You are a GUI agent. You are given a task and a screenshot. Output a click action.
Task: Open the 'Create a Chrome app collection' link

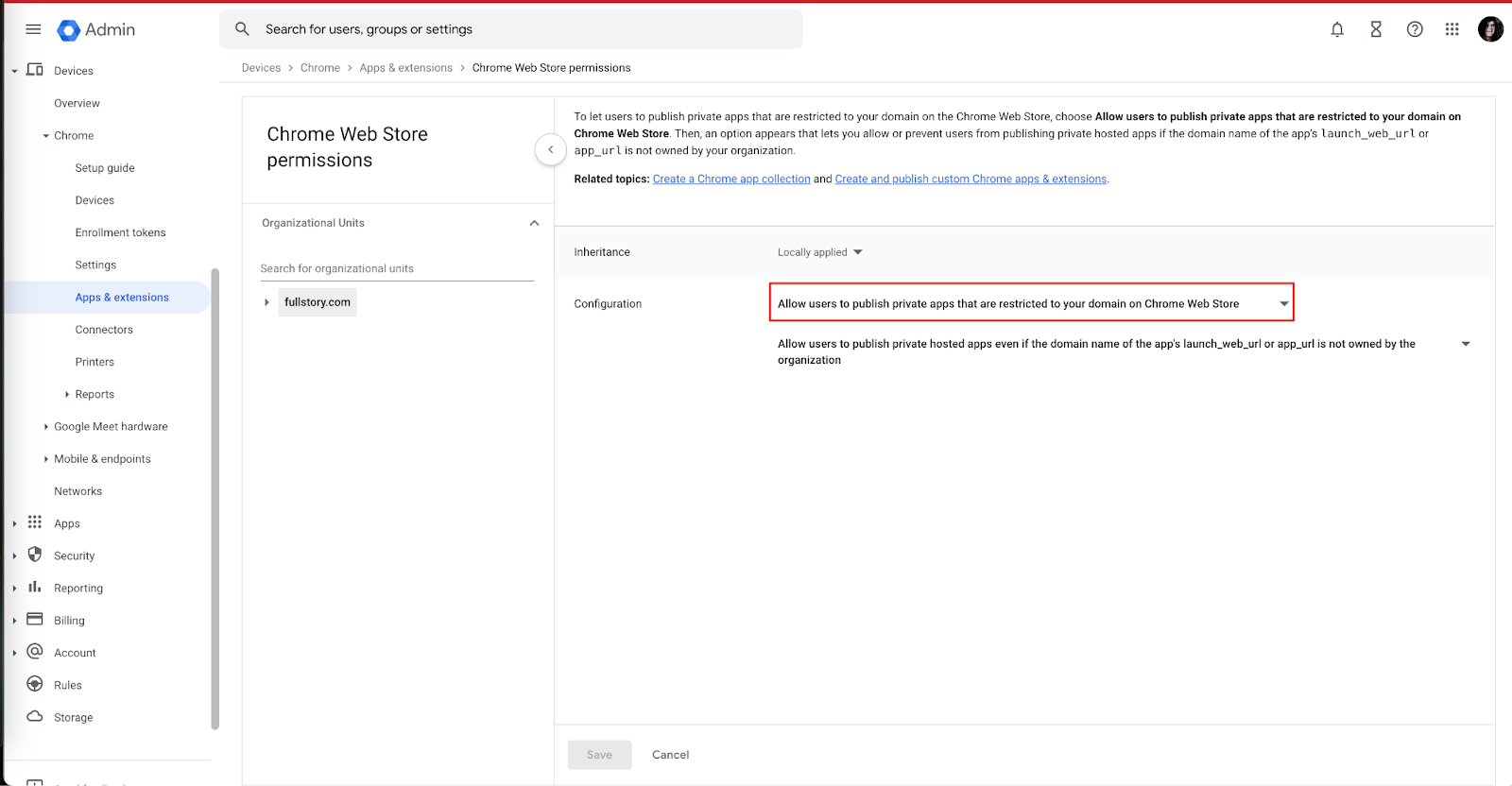click(730, 179)
